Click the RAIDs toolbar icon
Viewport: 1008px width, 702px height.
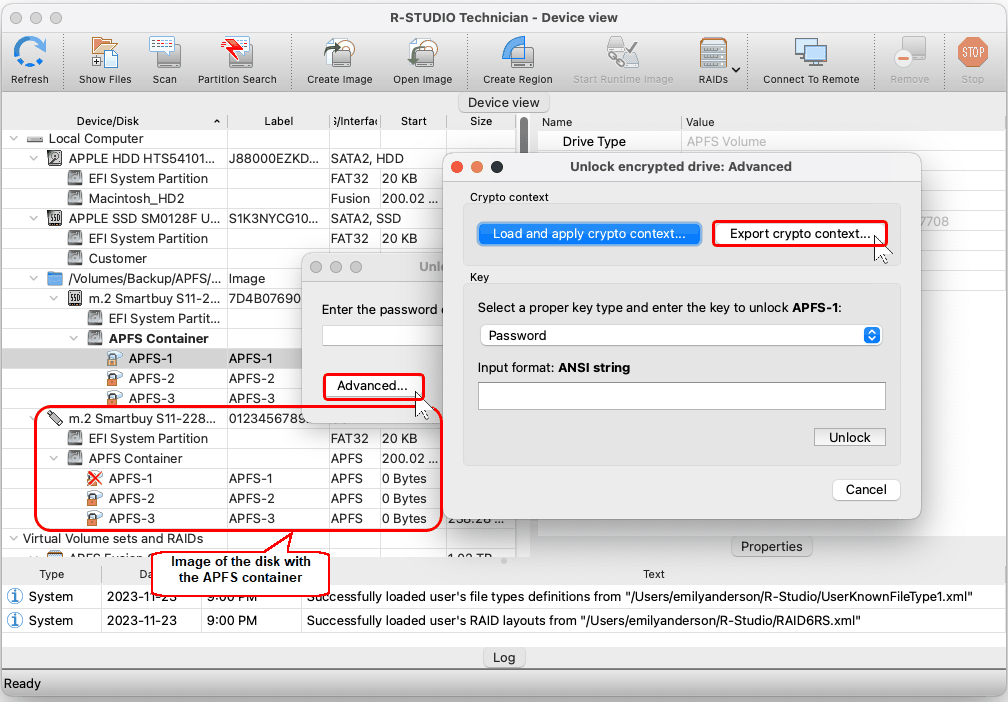[x=713, y=53]
